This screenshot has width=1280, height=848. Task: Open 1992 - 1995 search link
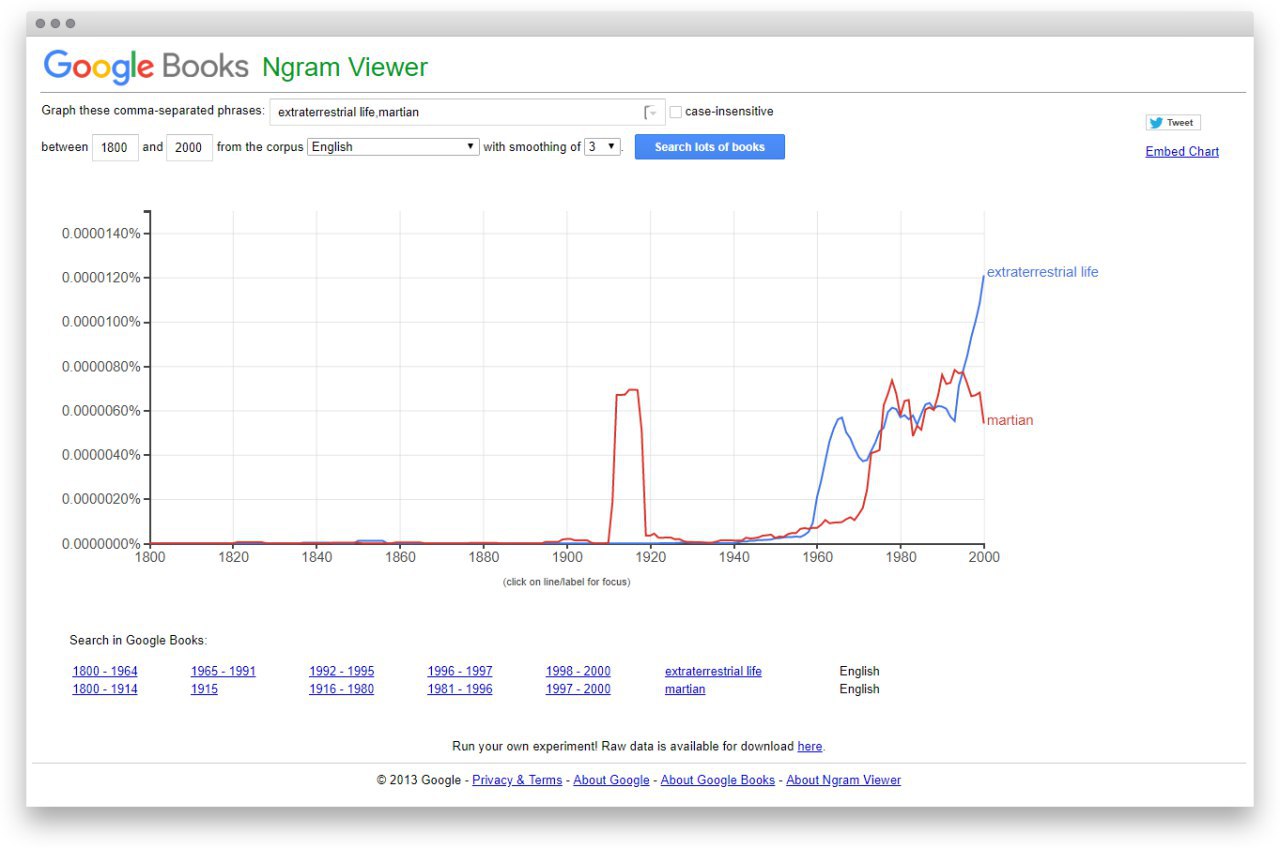click(x=341, y=671)
